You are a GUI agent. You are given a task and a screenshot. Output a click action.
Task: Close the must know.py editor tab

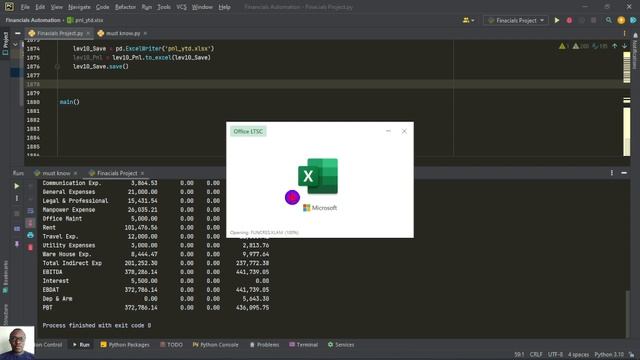click(x=145, y=33)
